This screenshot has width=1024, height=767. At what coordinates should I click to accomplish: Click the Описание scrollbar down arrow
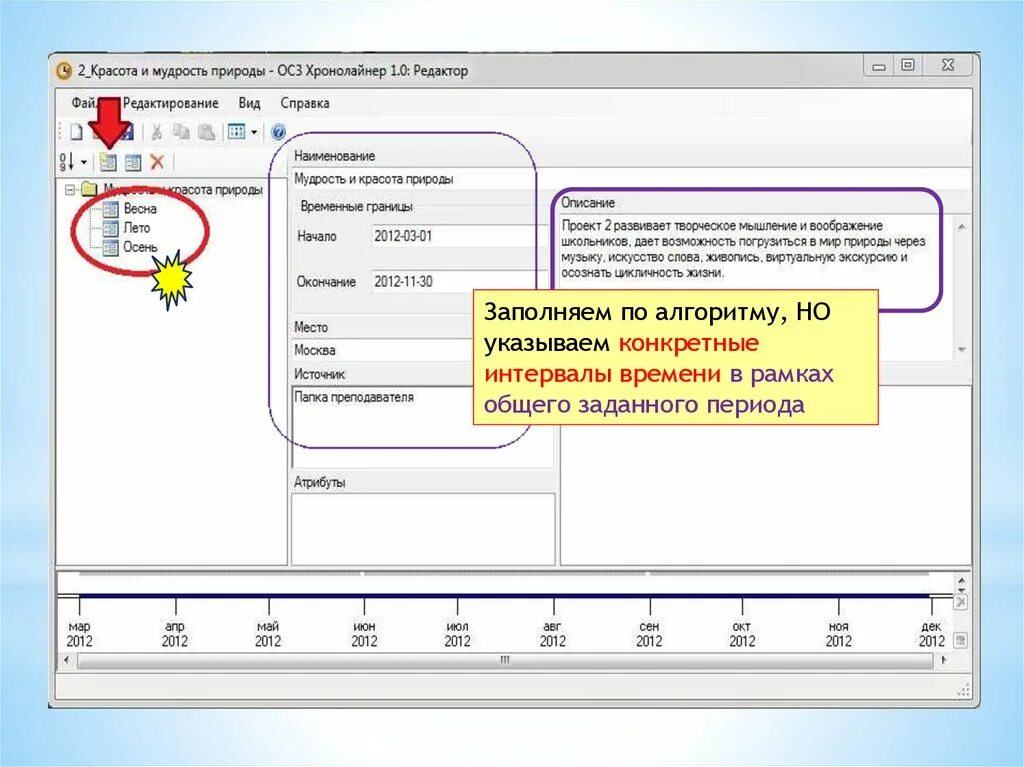961,350
